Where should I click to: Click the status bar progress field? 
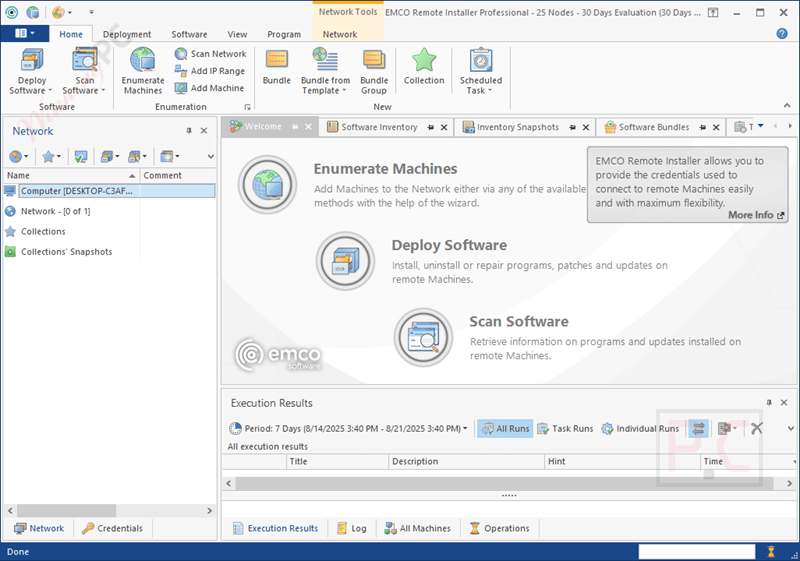[696, 551]
